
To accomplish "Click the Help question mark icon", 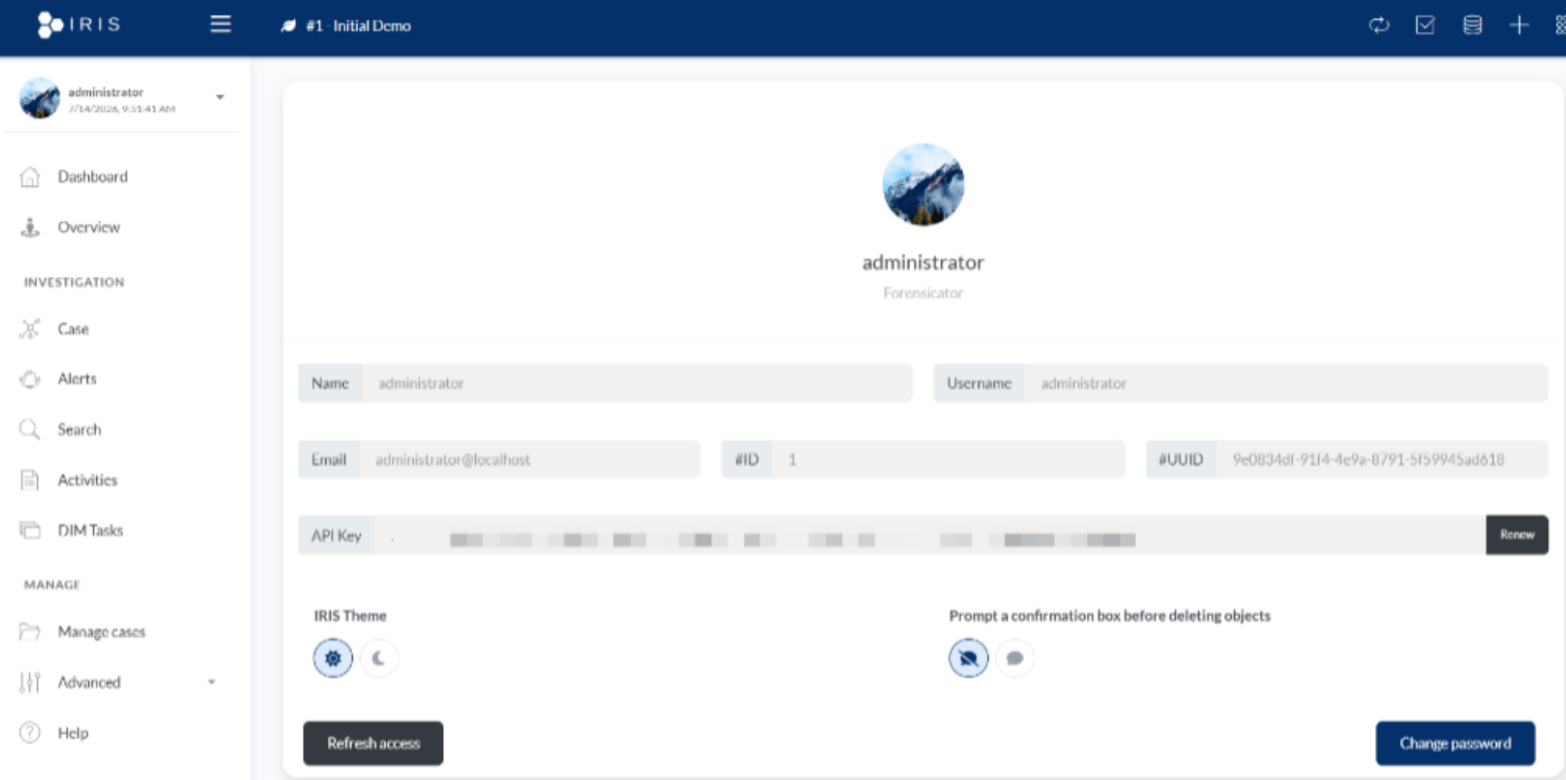I will pos(30,733).
